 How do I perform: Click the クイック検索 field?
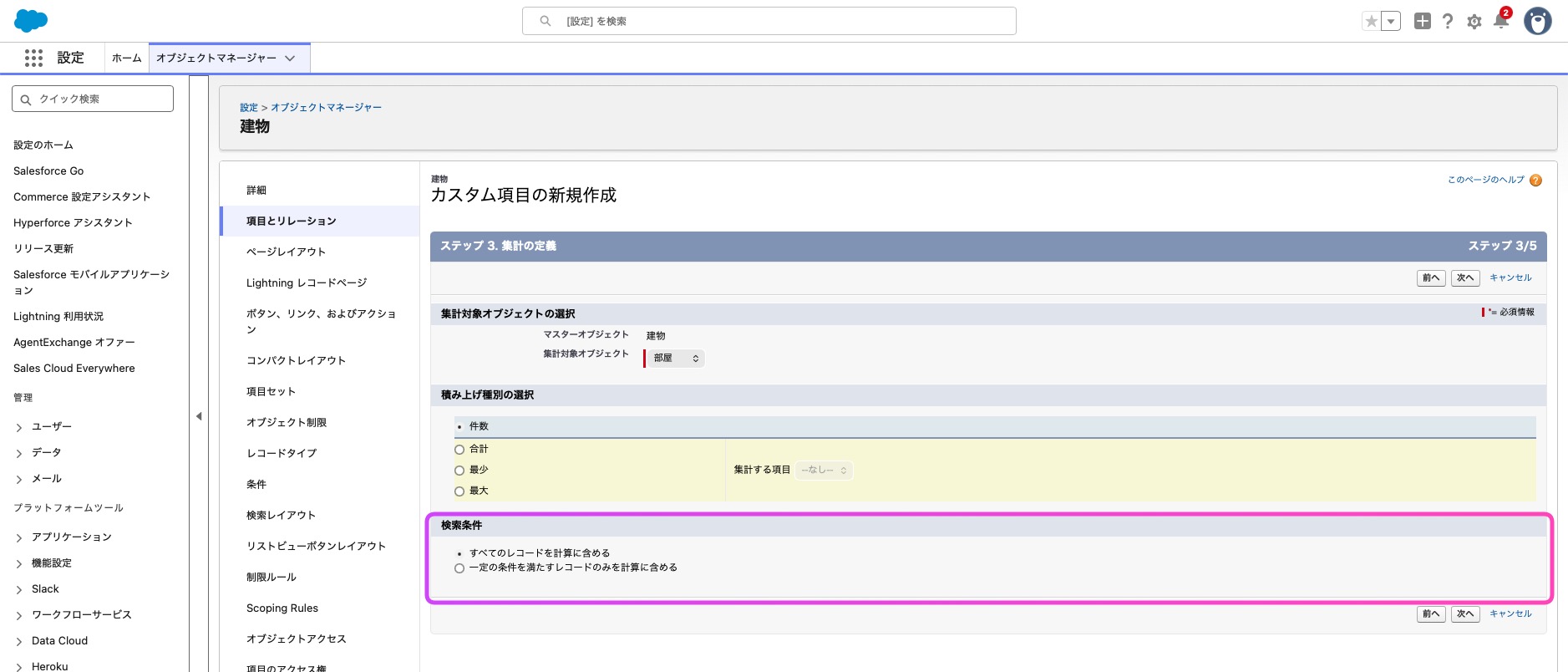93,99
